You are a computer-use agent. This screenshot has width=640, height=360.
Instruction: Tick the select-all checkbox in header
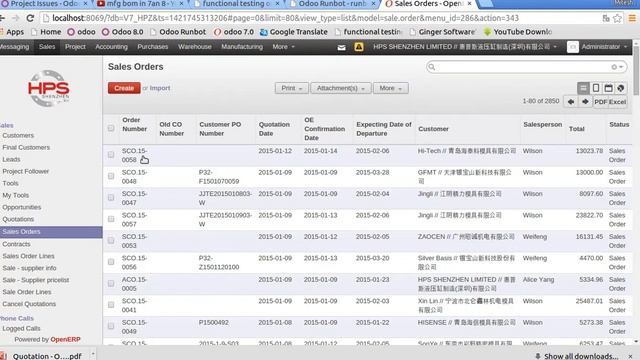[x=111, y=129]
